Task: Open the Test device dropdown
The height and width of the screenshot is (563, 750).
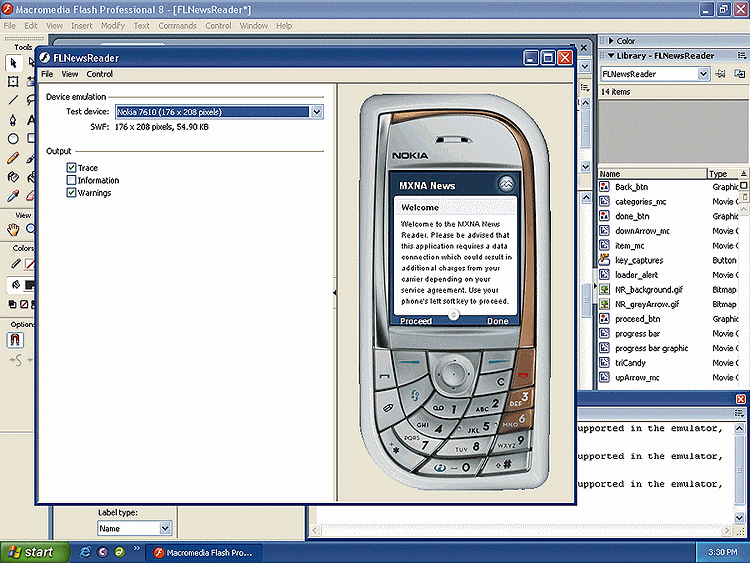Action: point(317,112)
